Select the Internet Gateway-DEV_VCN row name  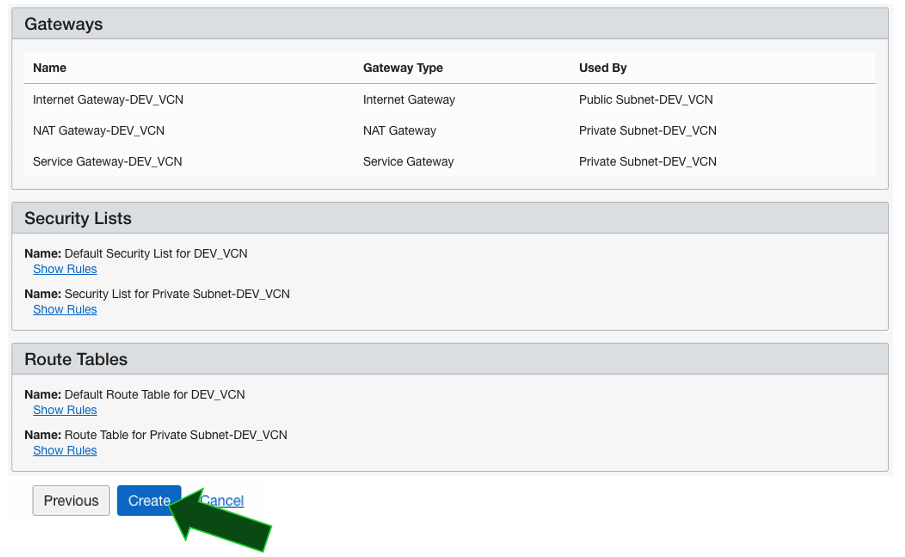tap(108, 100)
